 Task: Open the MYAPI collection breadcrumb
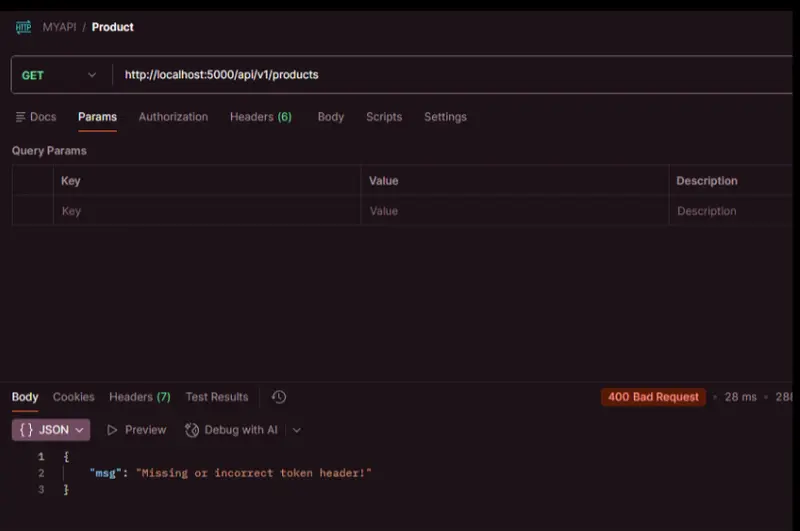pyautogui.click(x=59, y=27)
